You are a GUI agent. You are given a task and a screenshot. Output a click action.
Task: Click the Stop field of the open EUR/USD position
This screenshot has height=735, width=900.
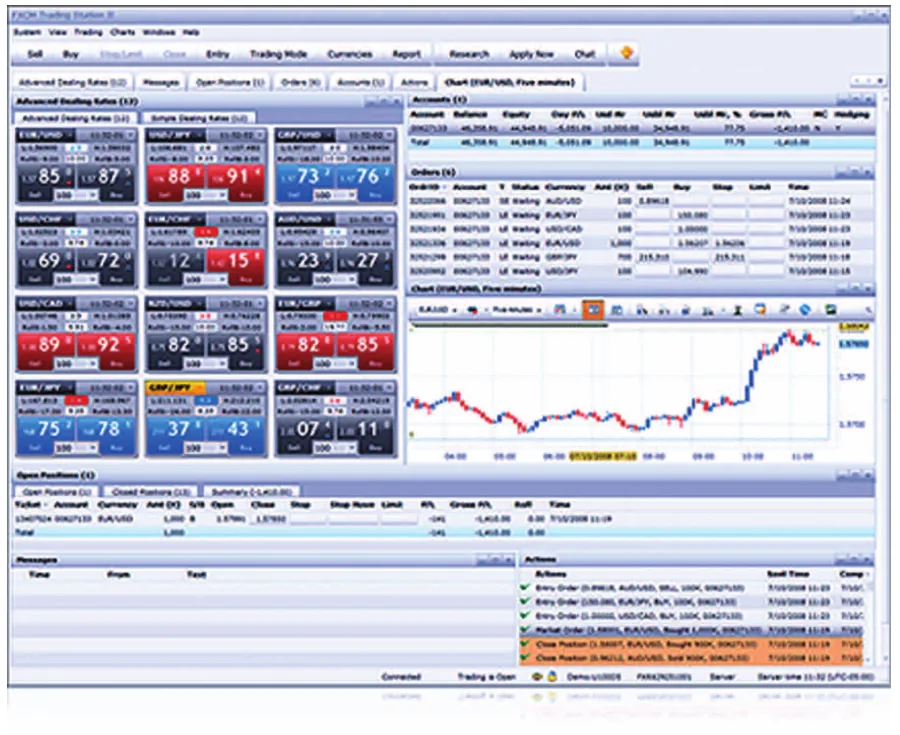308,519
